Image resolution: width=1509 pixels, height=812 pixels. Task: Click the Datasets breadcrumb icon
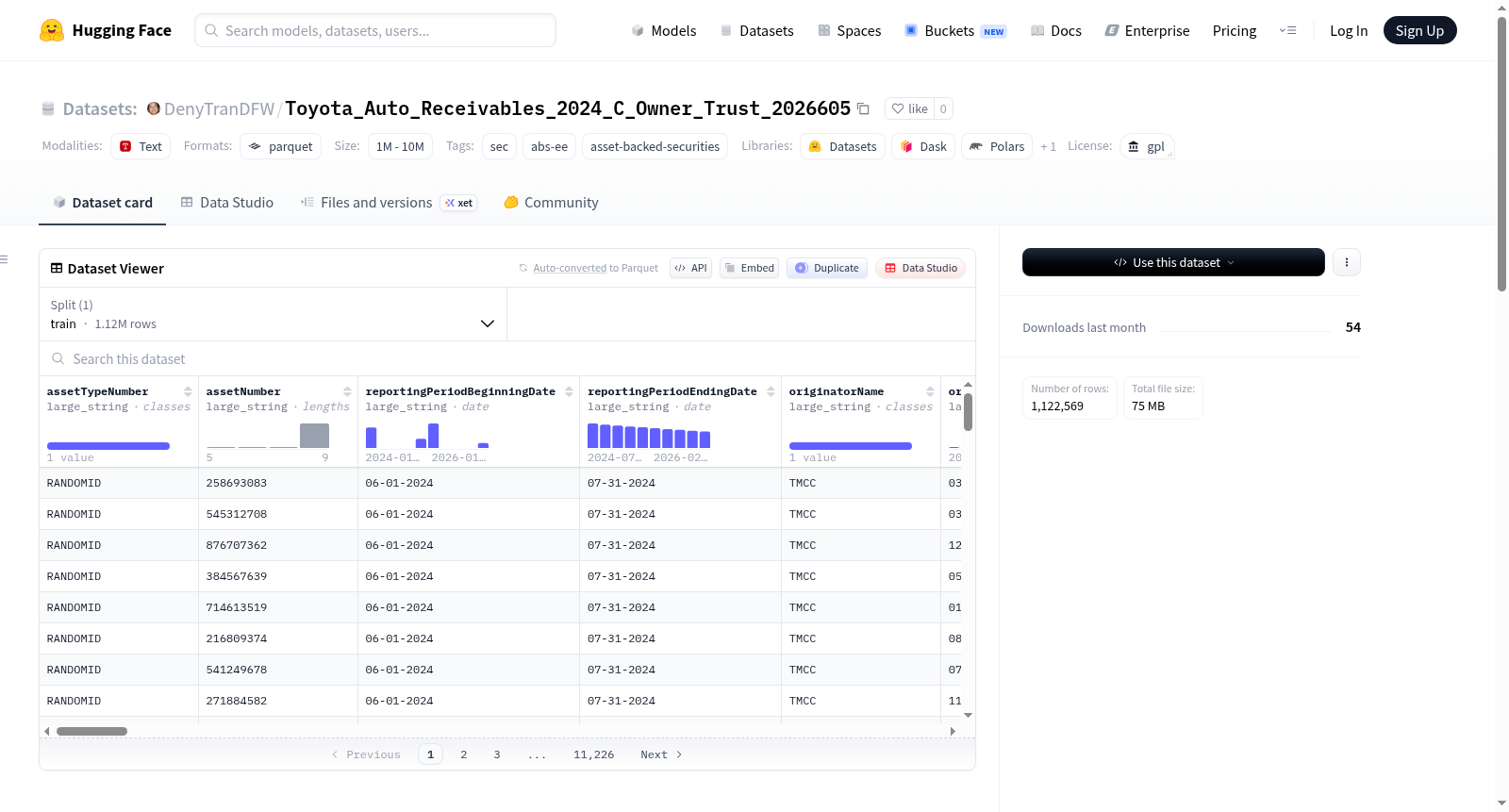48,108
